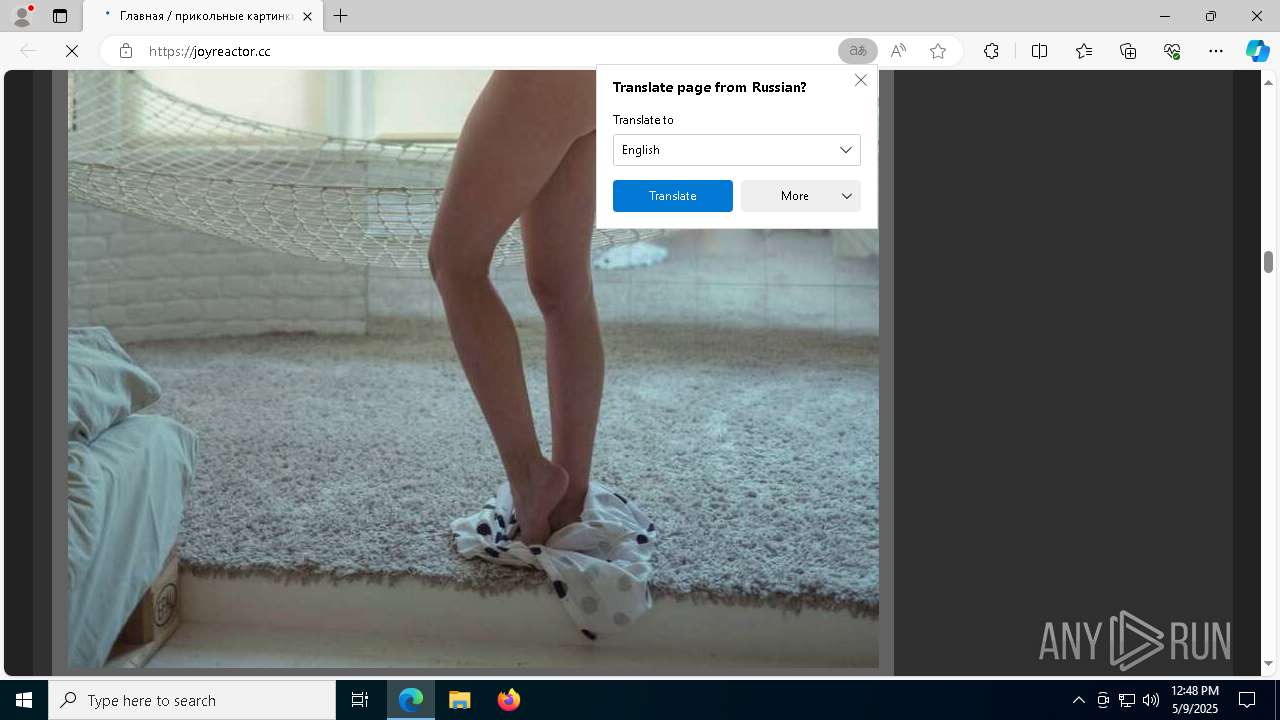Open the Copilot sidebar icon
The image size is (1280, 720).
(x=1257, y=51)
